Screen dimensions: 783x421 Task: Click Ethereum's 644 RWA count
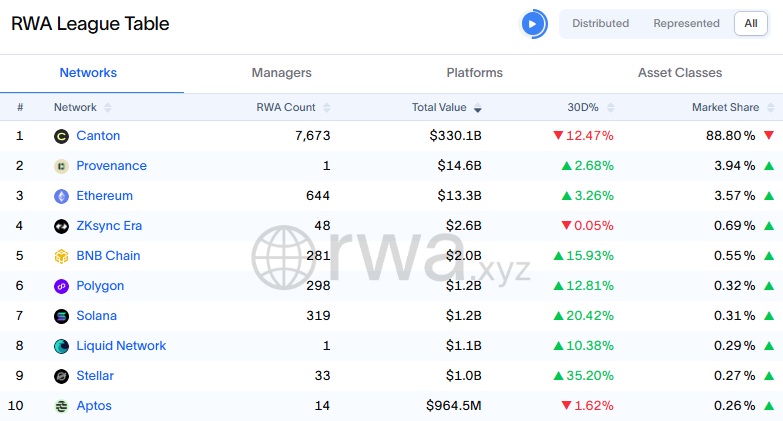(318, 196)
